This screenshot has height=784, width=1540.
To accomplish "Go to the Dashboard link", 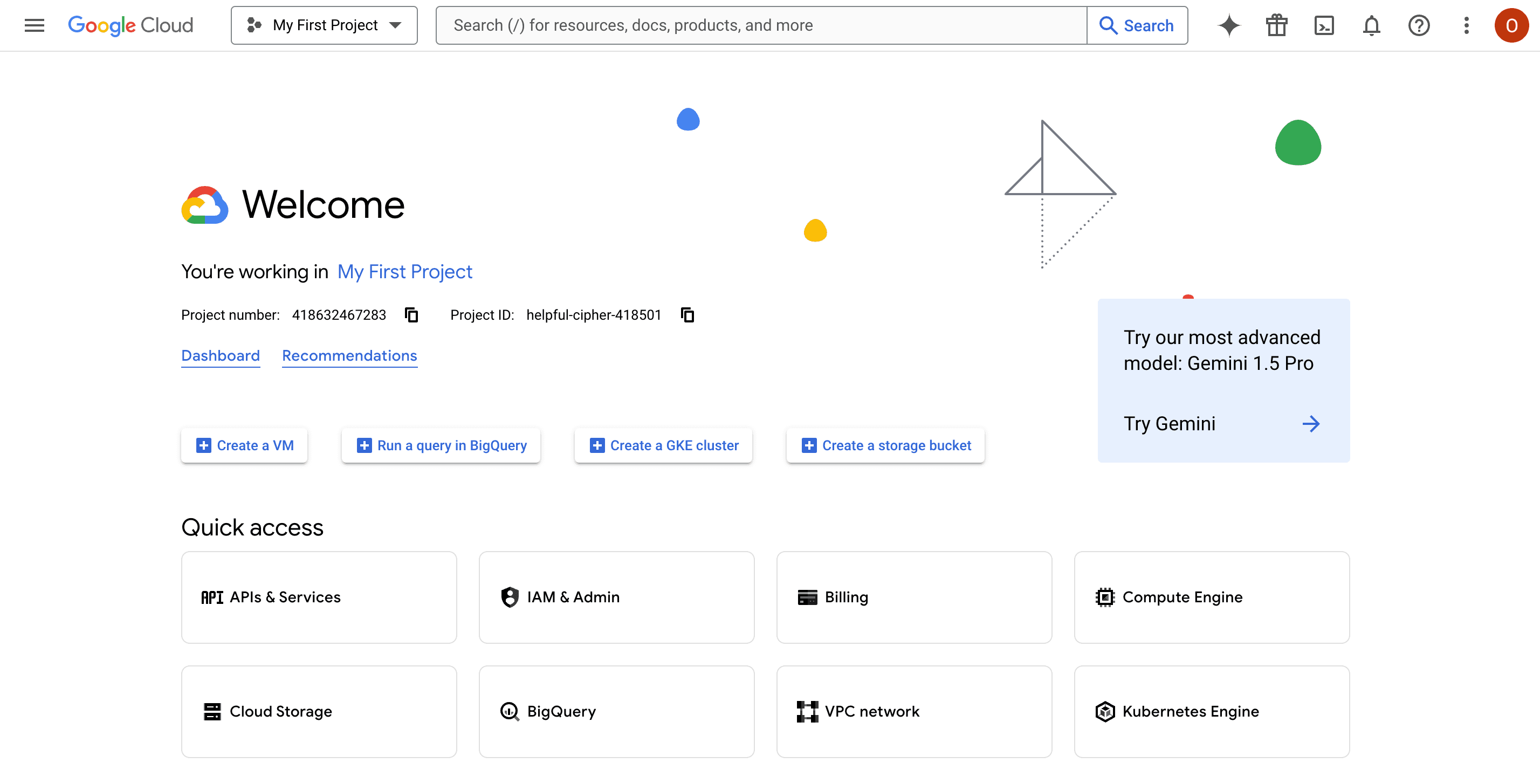I will 221,355.
